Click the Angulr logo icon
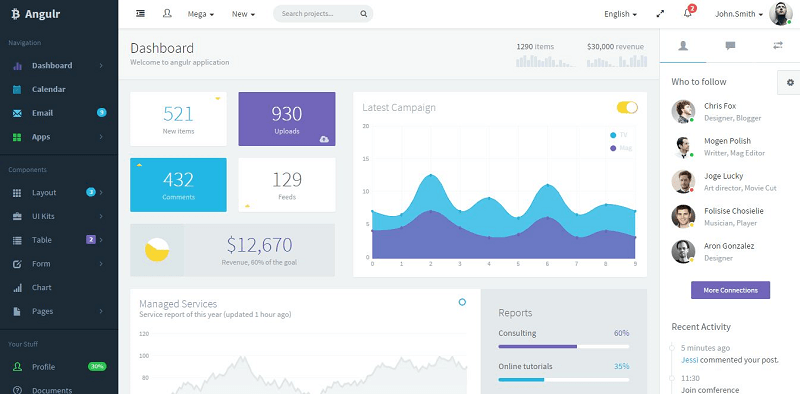The height and width of the screenshot is (394, 800). pos(15,14)
